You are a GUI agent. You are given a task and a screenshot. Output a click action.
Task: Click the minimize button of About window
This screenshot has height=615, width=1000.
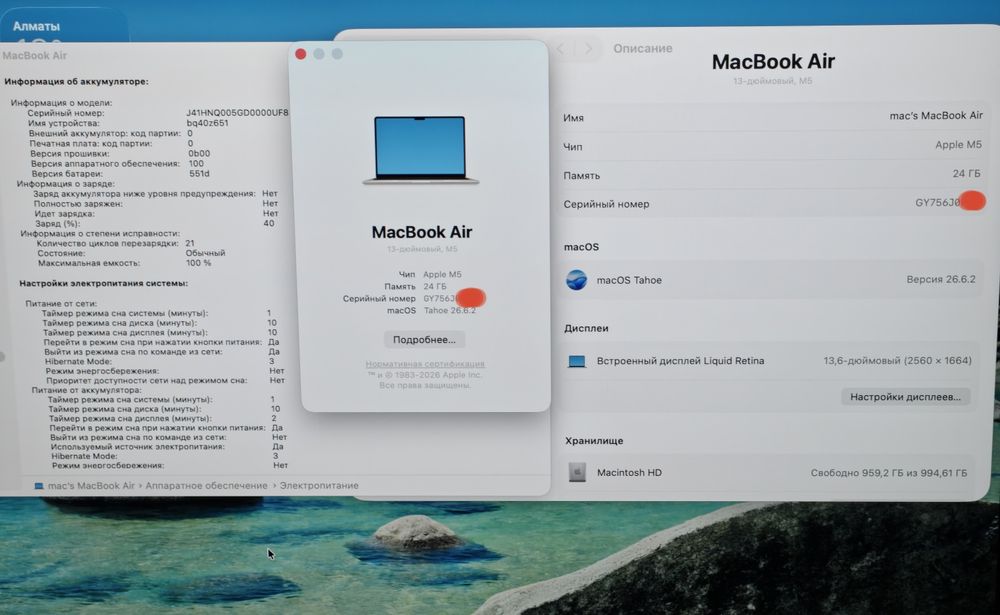click(319, 54)
